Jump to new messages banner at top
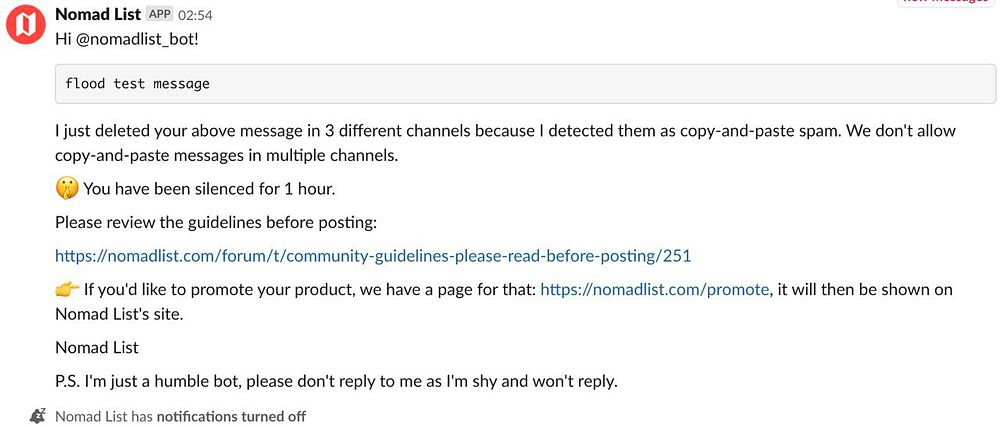Screen dimensions: 1000x427 [945, 3]
